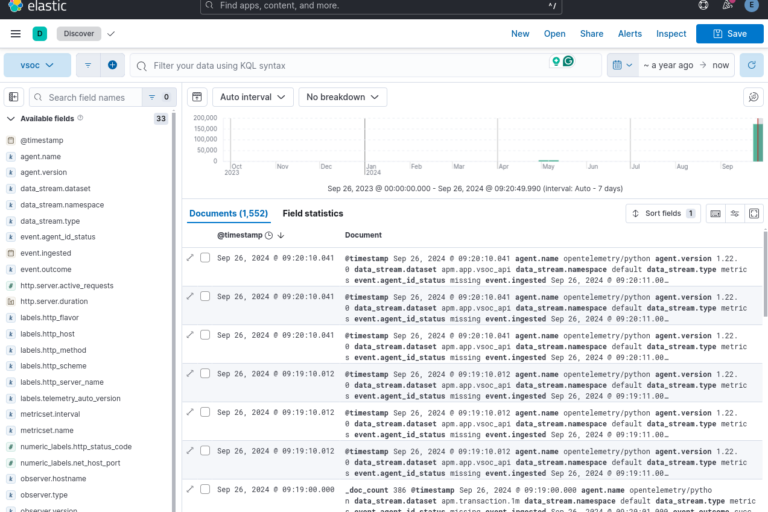Select the metricset.interval field
Image resolution: width=768 pixels, height=512 pixels.
50,414
